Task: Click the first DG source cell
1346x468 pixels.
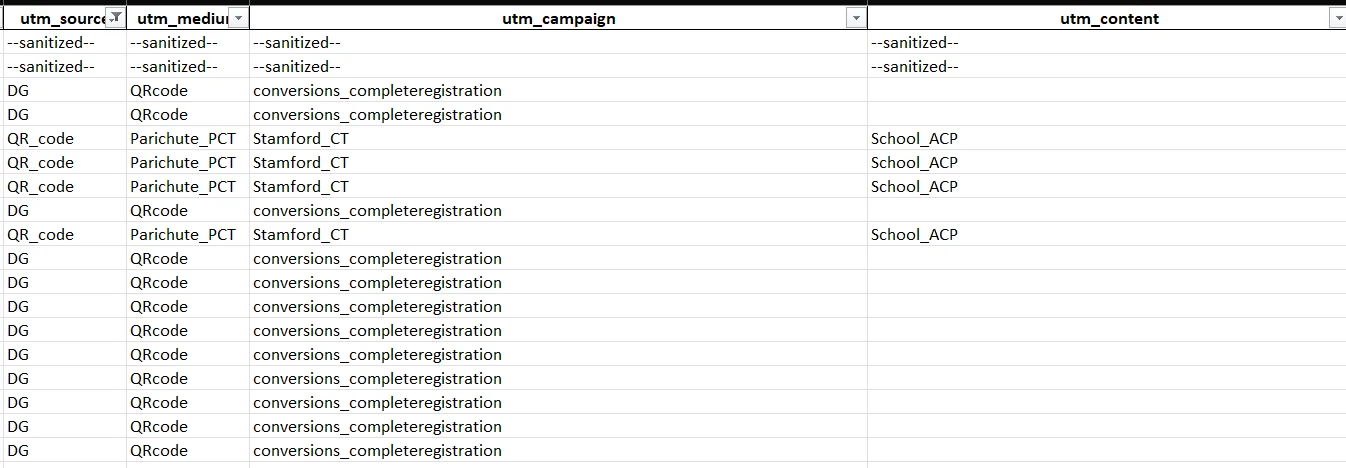Action: [64, 90]
